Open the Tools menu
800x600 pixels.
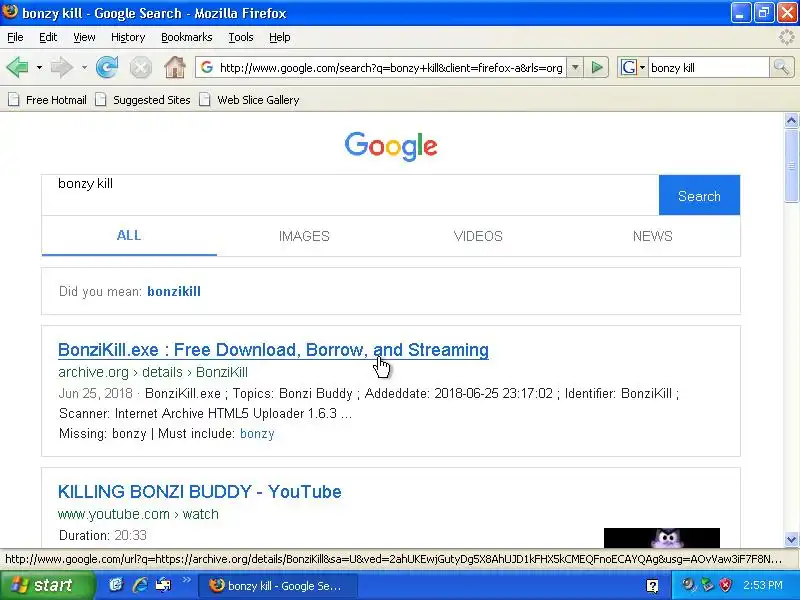click(241, 37)
